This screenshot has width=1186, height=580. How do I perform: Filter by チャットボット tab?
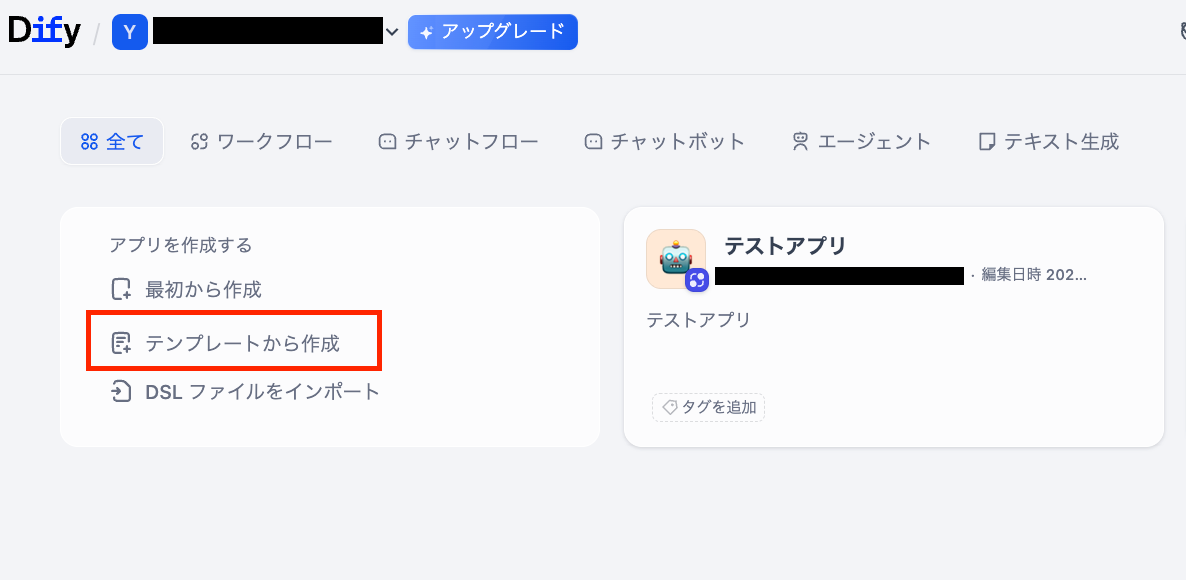click(x=665, y=142)
